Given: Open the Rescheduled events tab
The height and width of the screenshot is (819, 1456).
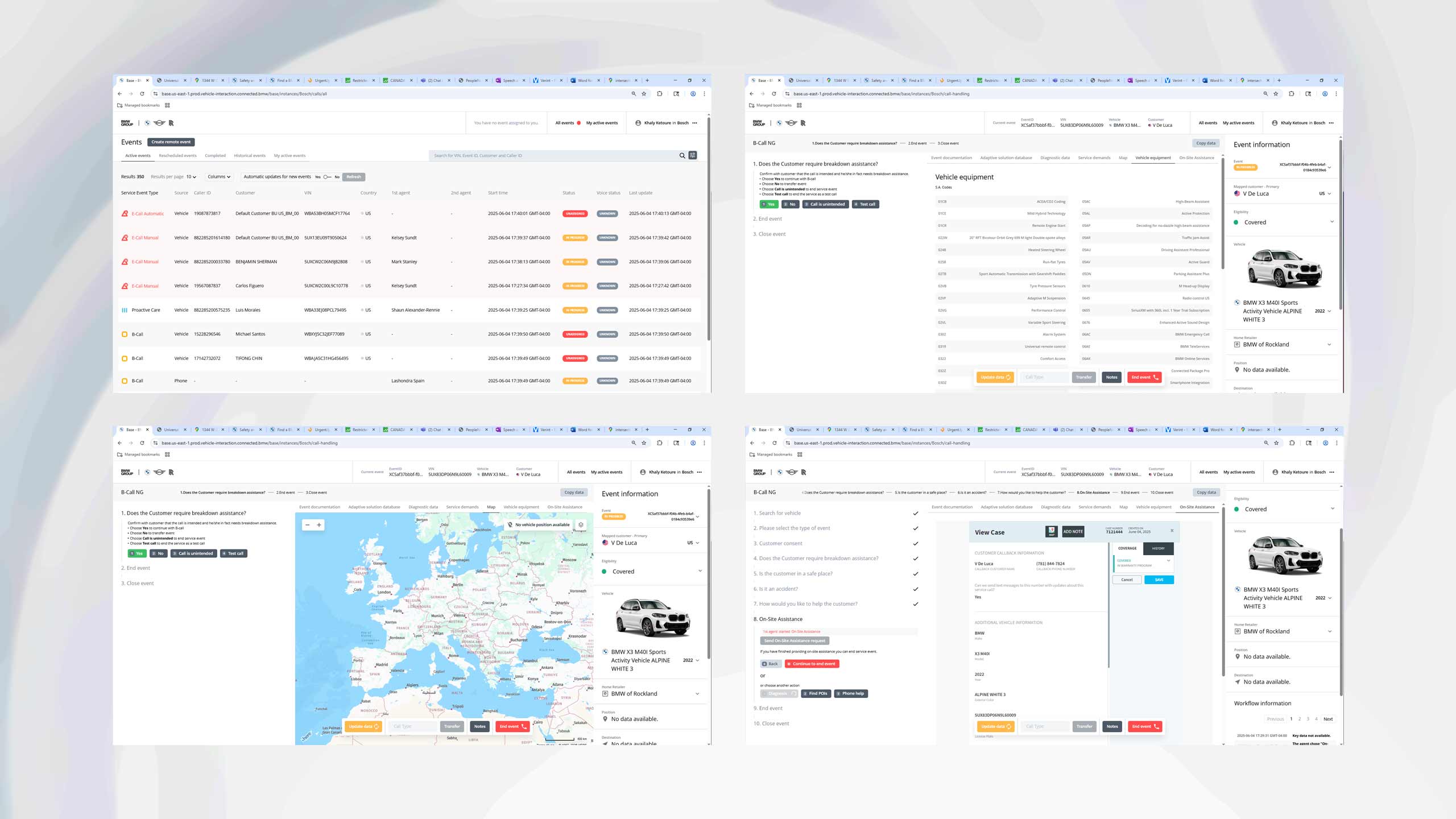Looking at the screenshot, I should click(x=177, y=156).
